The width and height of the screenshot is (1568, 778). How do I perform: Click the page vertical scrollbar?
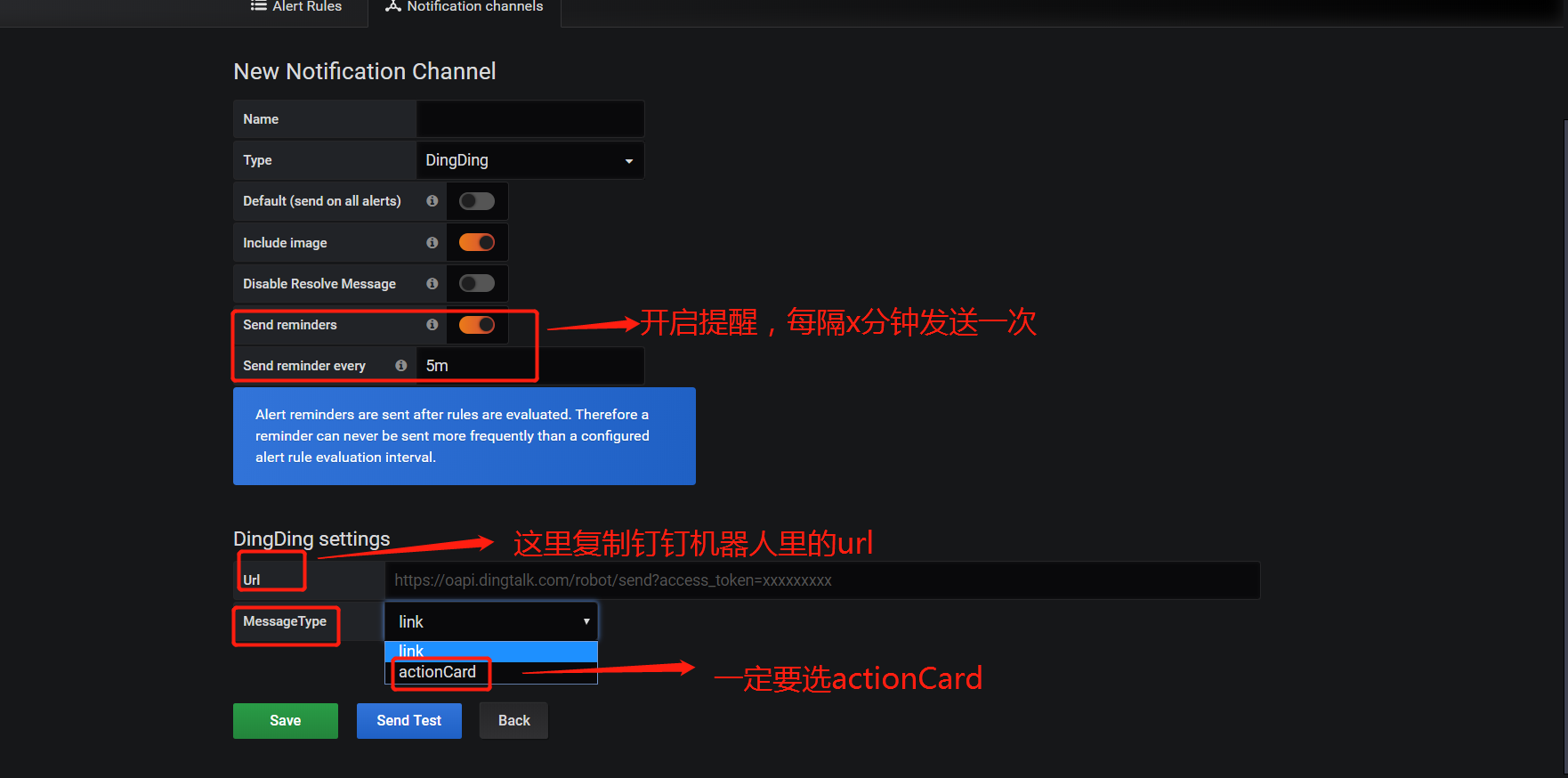coord(1564,445)
